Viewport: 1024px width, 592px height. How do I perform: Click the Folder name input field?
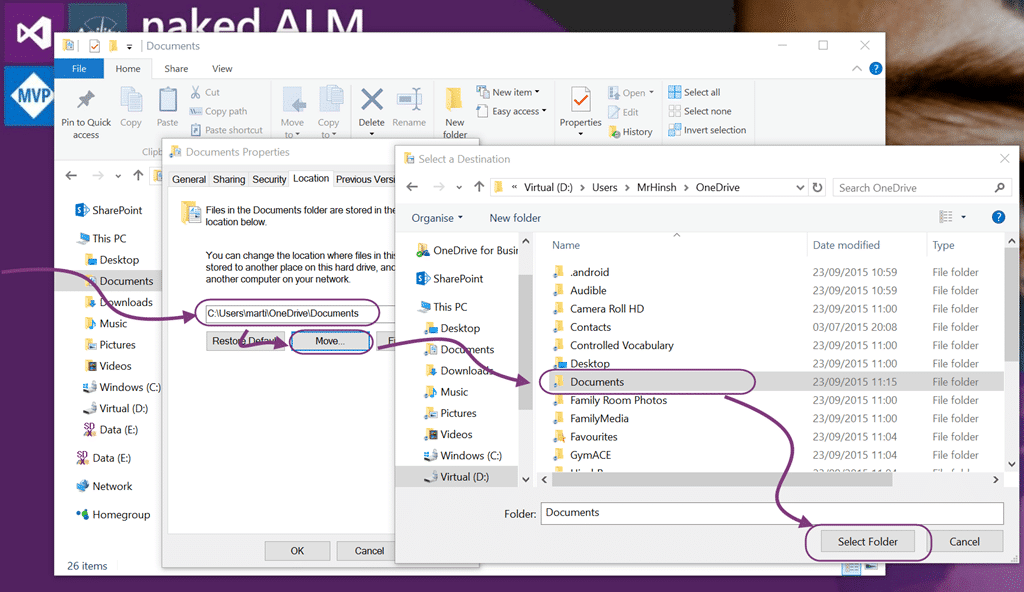772,513
